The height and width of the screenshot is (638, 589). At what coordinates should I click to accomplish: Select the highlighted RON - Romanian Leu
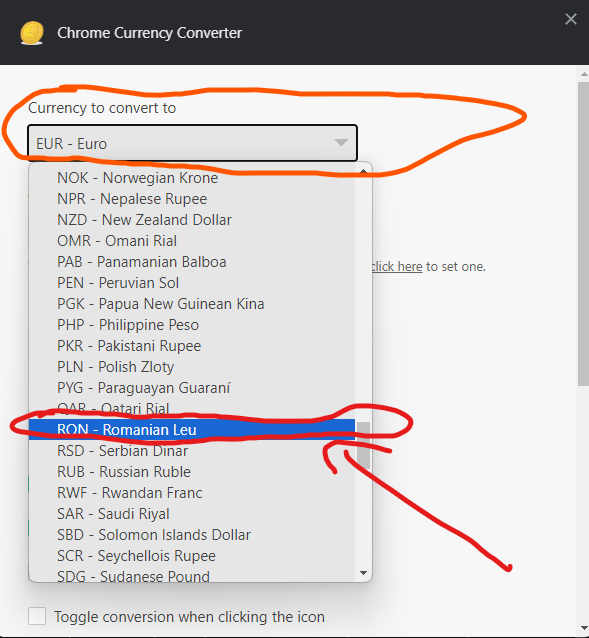tap(192, 430)
